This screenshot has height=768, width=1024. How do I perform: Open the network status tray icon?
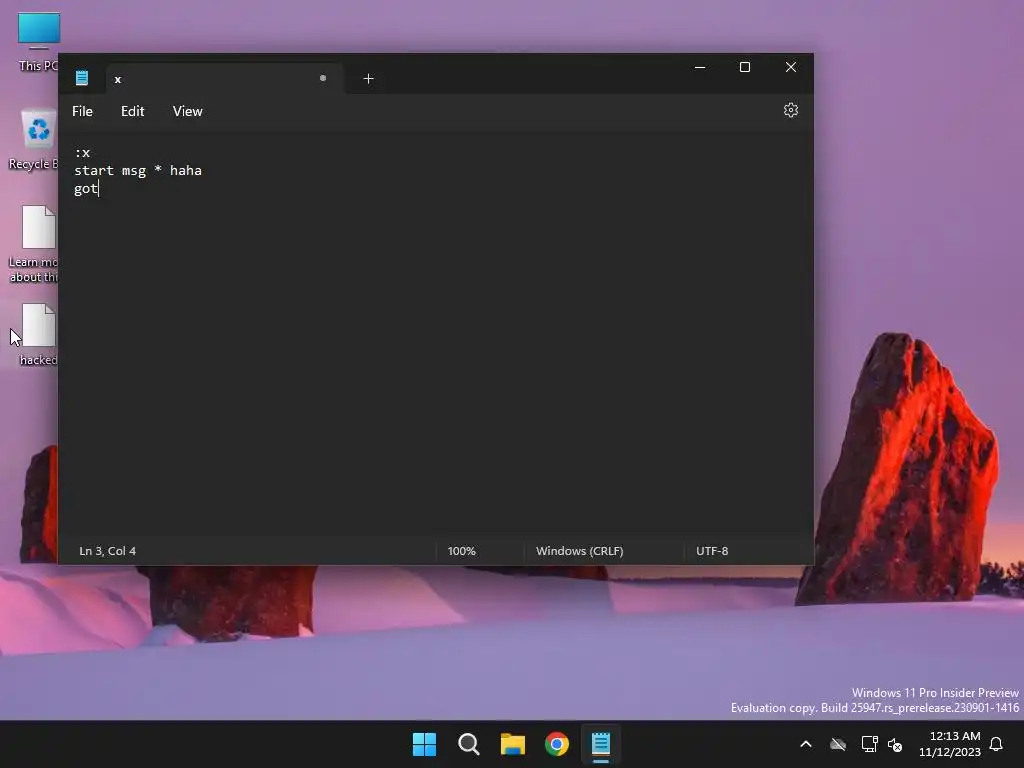click(x=869, y=744)
